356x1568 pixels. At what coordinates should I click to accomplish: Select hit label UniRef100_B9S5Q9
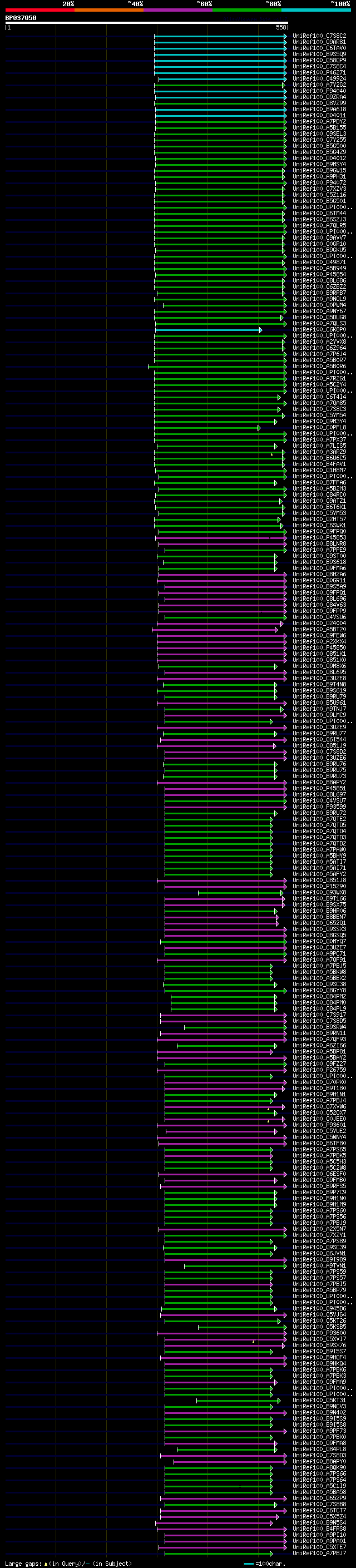click(319, 54)
